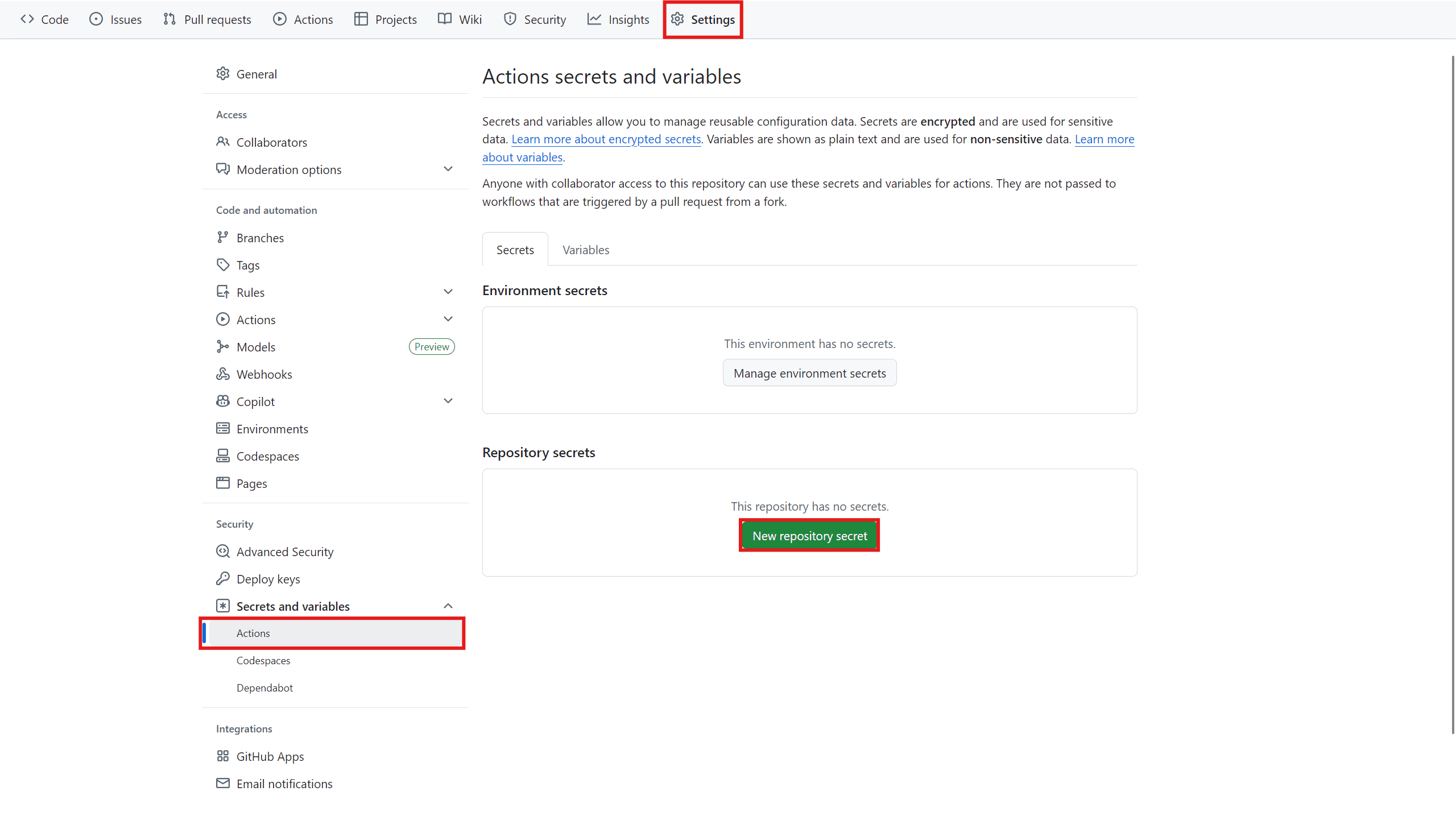The width and height of the screenshot is (1456, 820).
Task: Expand Moderation options chevron
Action: [448, 169]
